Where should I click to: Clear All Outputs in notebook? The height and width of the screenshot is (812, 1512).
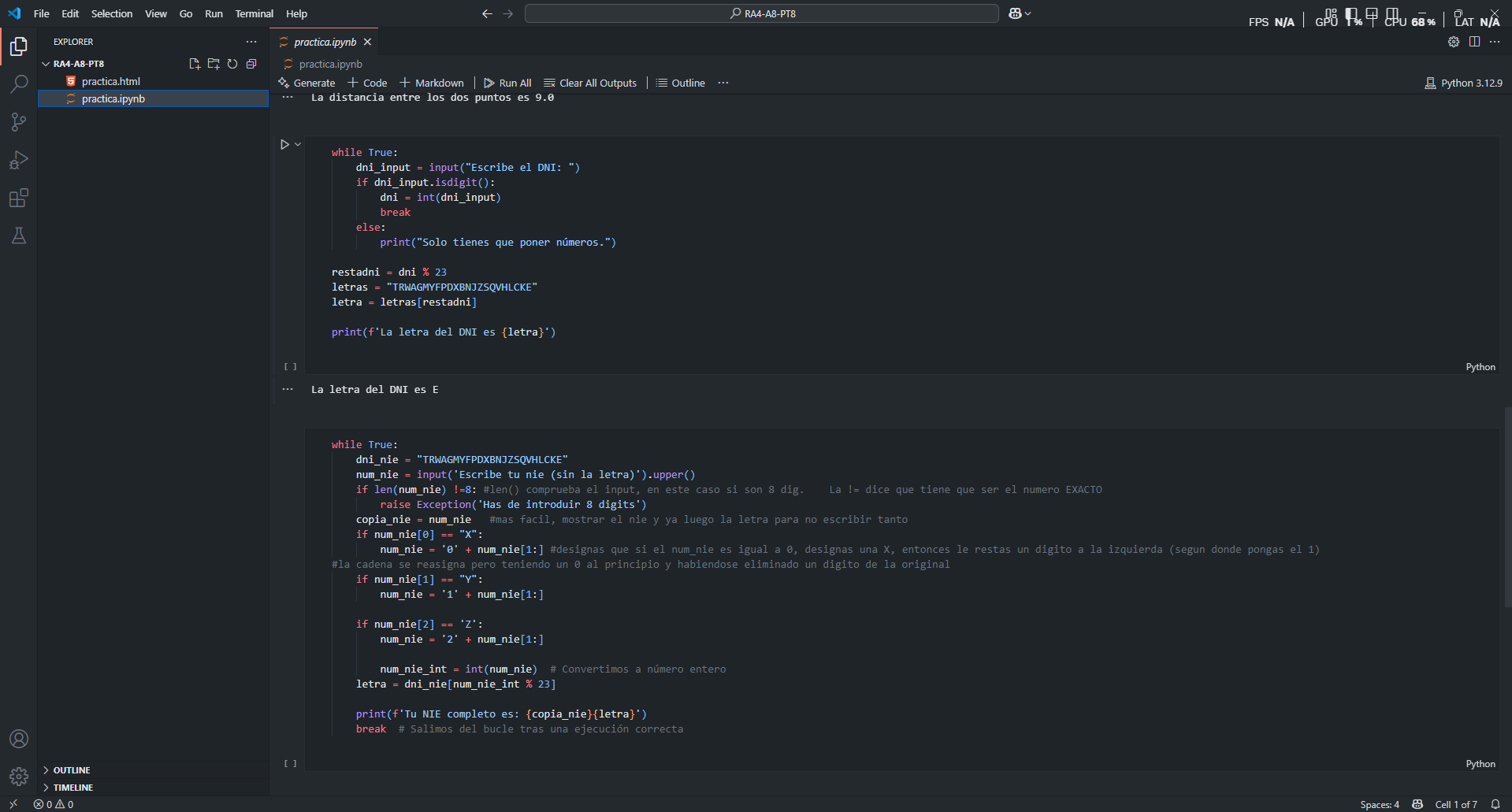point(590,83)
